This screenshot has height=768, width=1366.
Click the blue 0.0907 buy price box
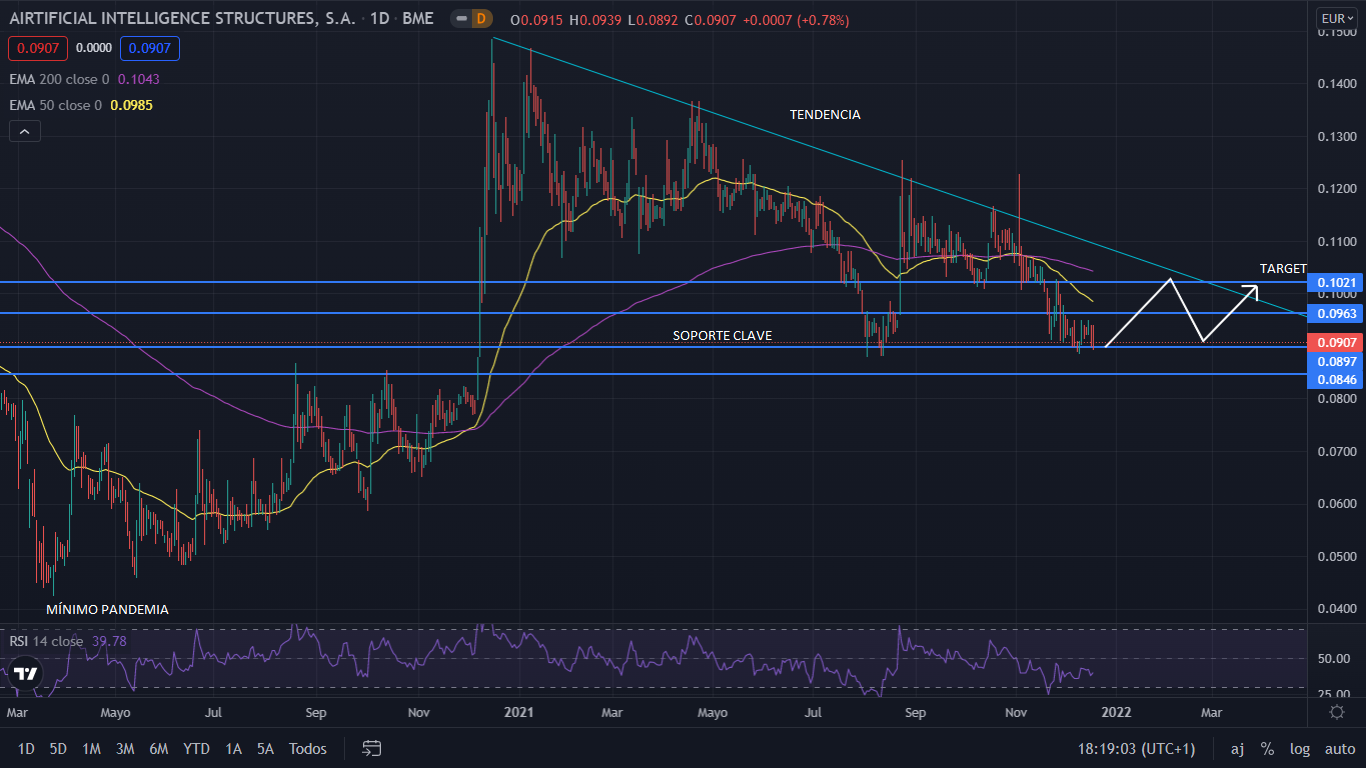147,47
